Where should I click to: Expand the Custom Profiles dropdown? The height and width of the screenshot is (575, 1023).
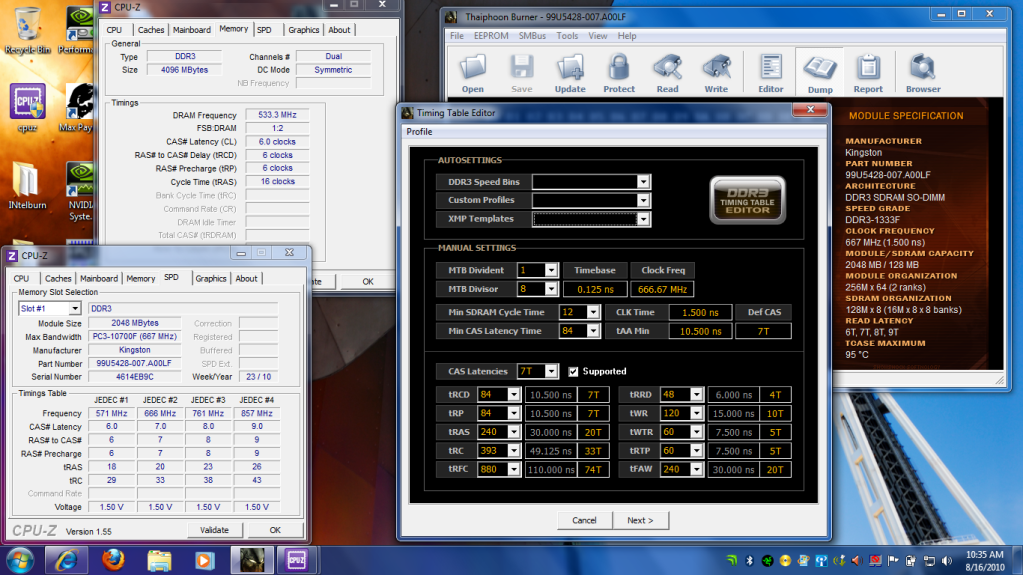point(643,200)
